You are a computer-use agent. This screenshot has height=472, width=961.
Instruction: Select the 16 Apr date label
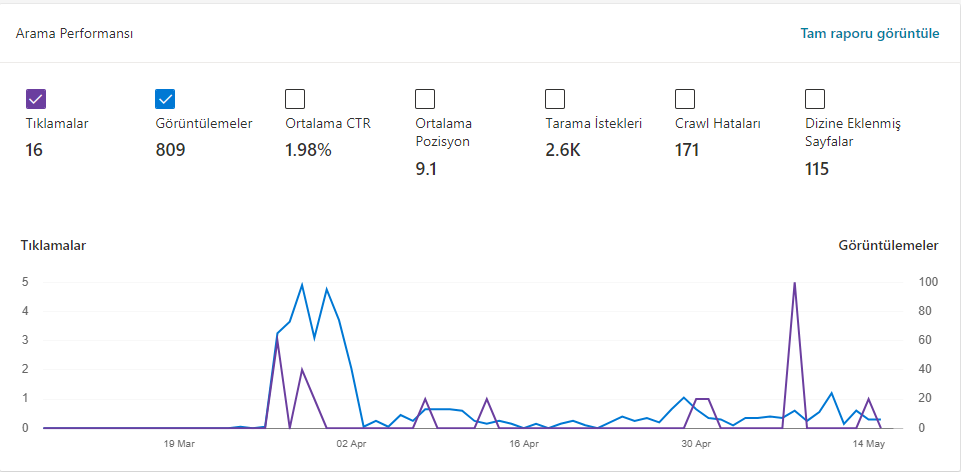[x=524, y=444]
